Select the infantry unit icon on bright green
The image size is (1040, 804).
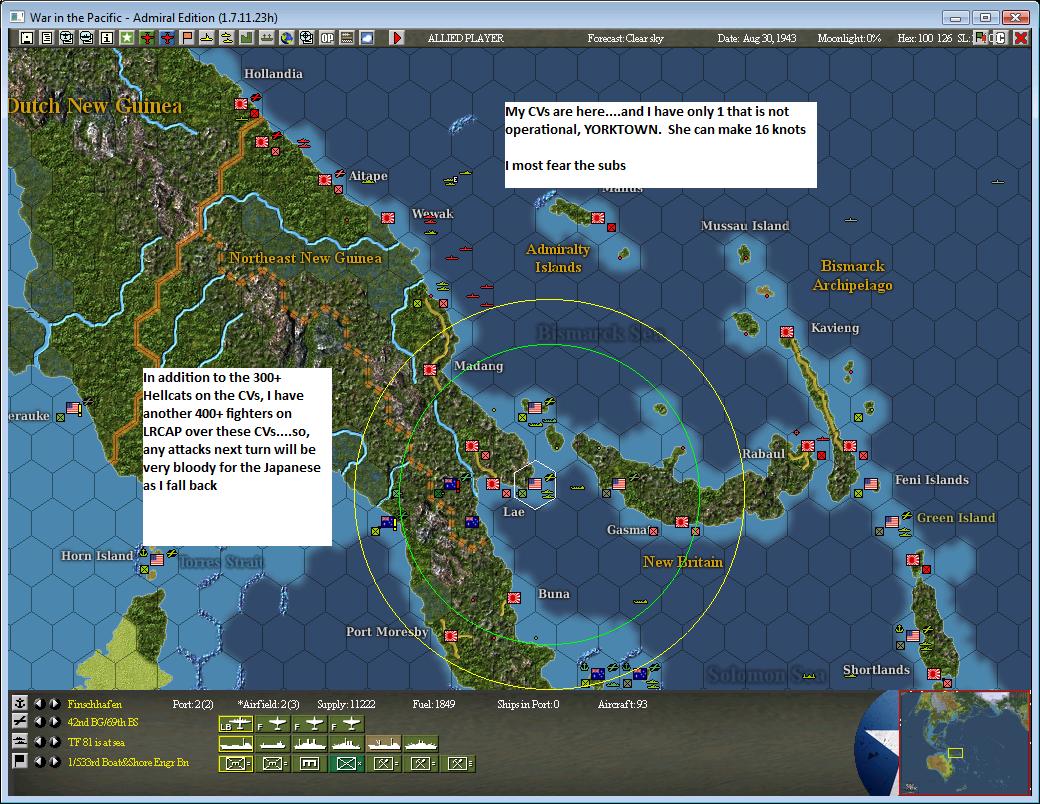[x=346, y=764]
